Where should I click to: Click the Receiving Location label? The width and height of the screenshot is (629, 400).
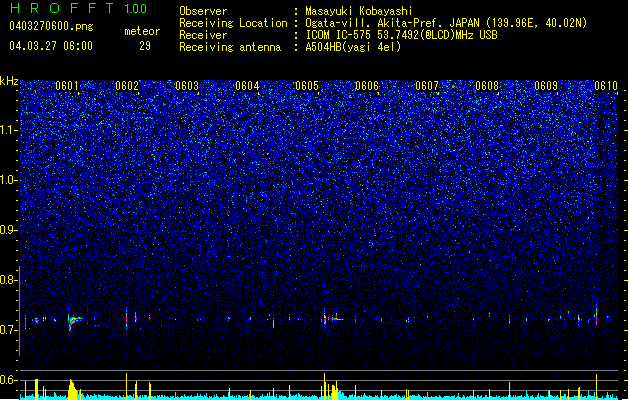click(233, 23)
